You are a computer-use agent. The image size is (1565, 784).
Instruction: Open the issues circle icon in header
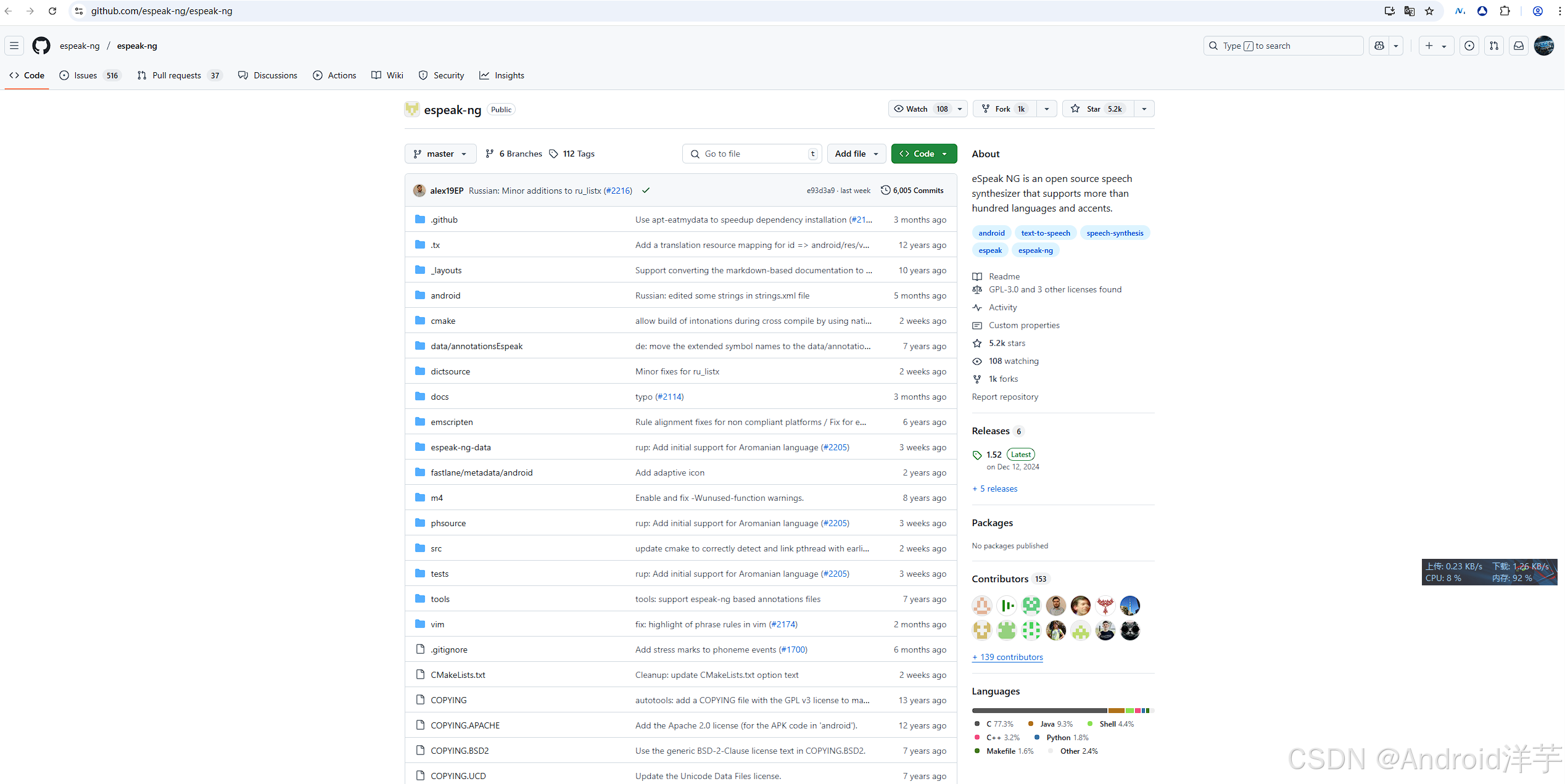pos(1469,46)
